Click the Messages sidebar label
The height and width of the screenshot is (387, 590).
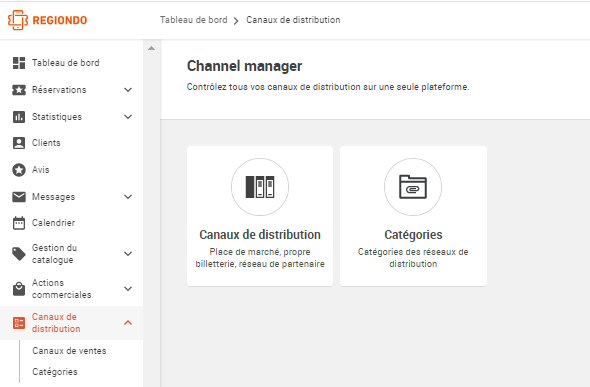click(53, 197)
